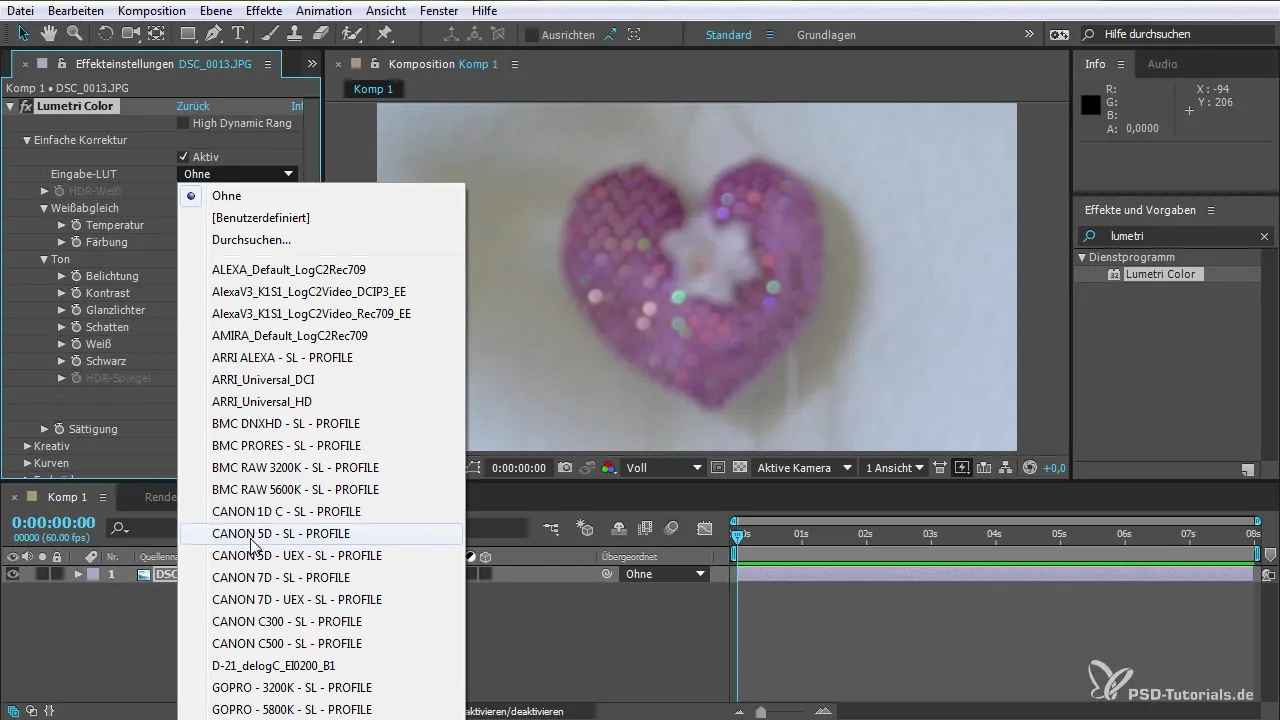Viewport: 1280px width, 720px height.
Task: Toggle the frame blending icon in timeline
Action: pos(645,528)
